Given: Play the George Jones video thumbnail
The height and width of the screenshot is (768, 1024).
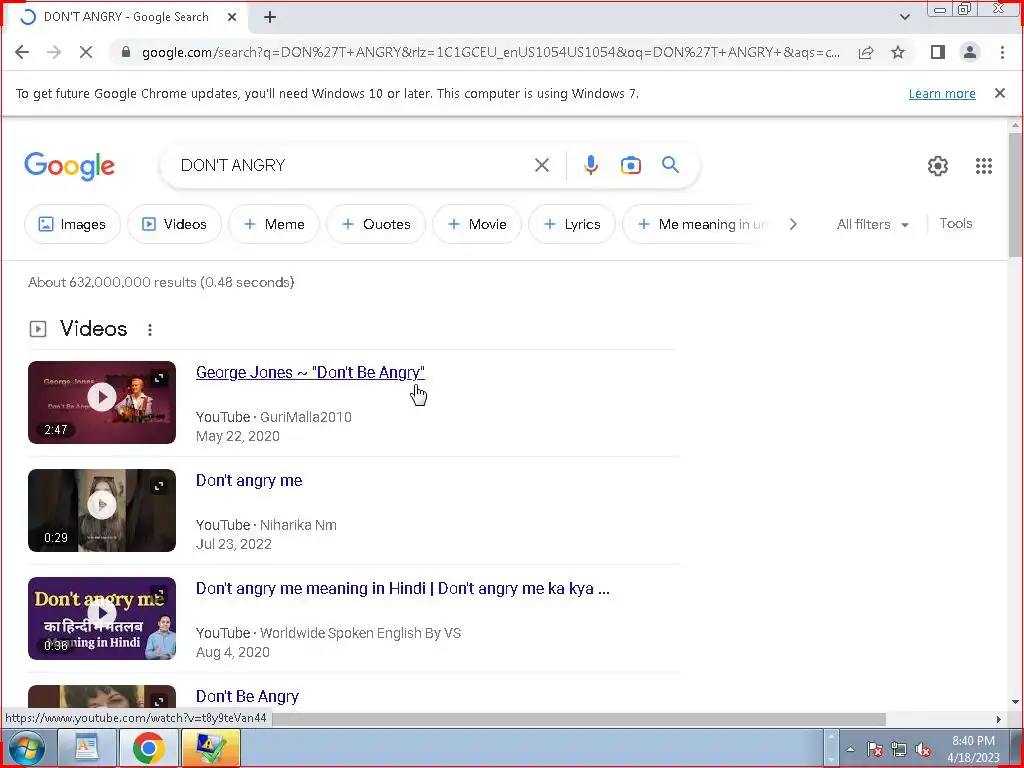Looking at the screenshot, I should 102,402.
